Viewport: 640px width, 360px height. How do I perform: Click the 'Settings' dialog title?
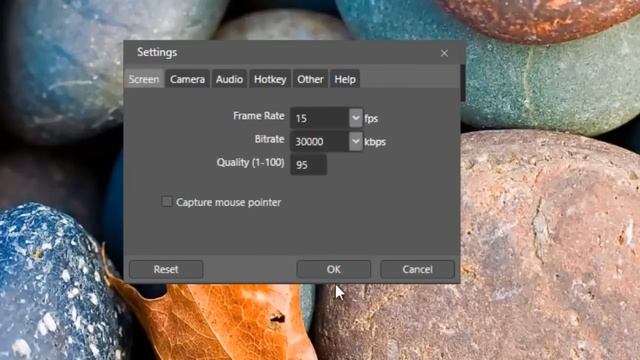157,52
